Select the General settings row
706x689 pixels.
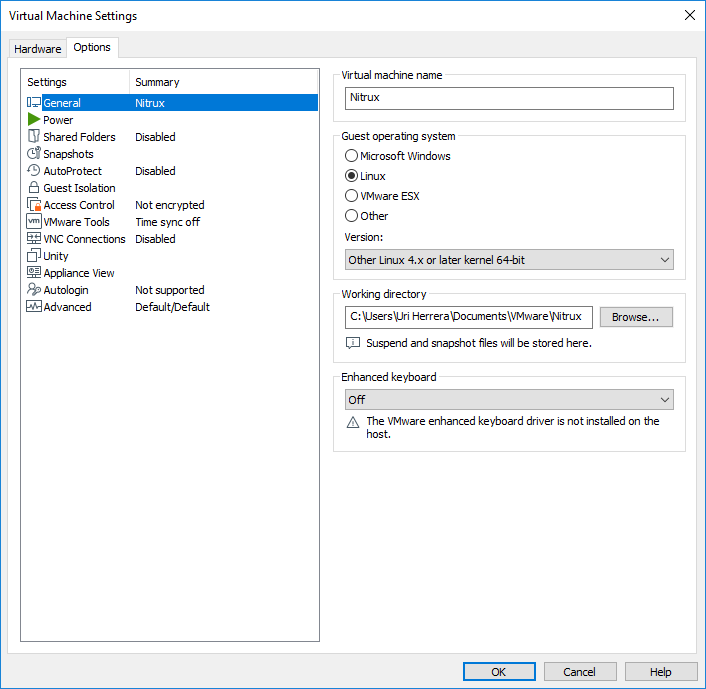[x=172, y=103]
